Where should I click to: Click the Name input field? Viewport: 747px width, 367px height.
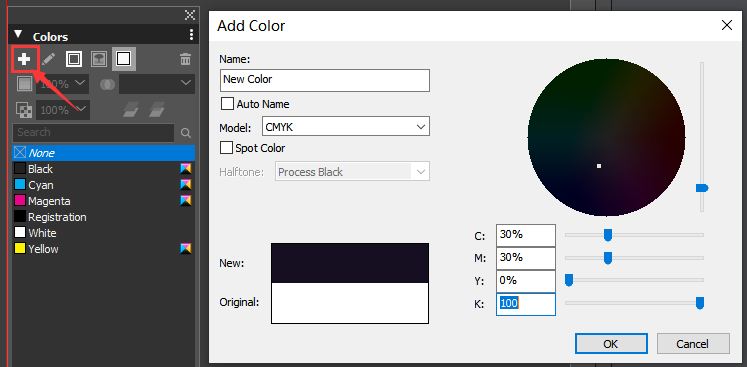(325, 80)
